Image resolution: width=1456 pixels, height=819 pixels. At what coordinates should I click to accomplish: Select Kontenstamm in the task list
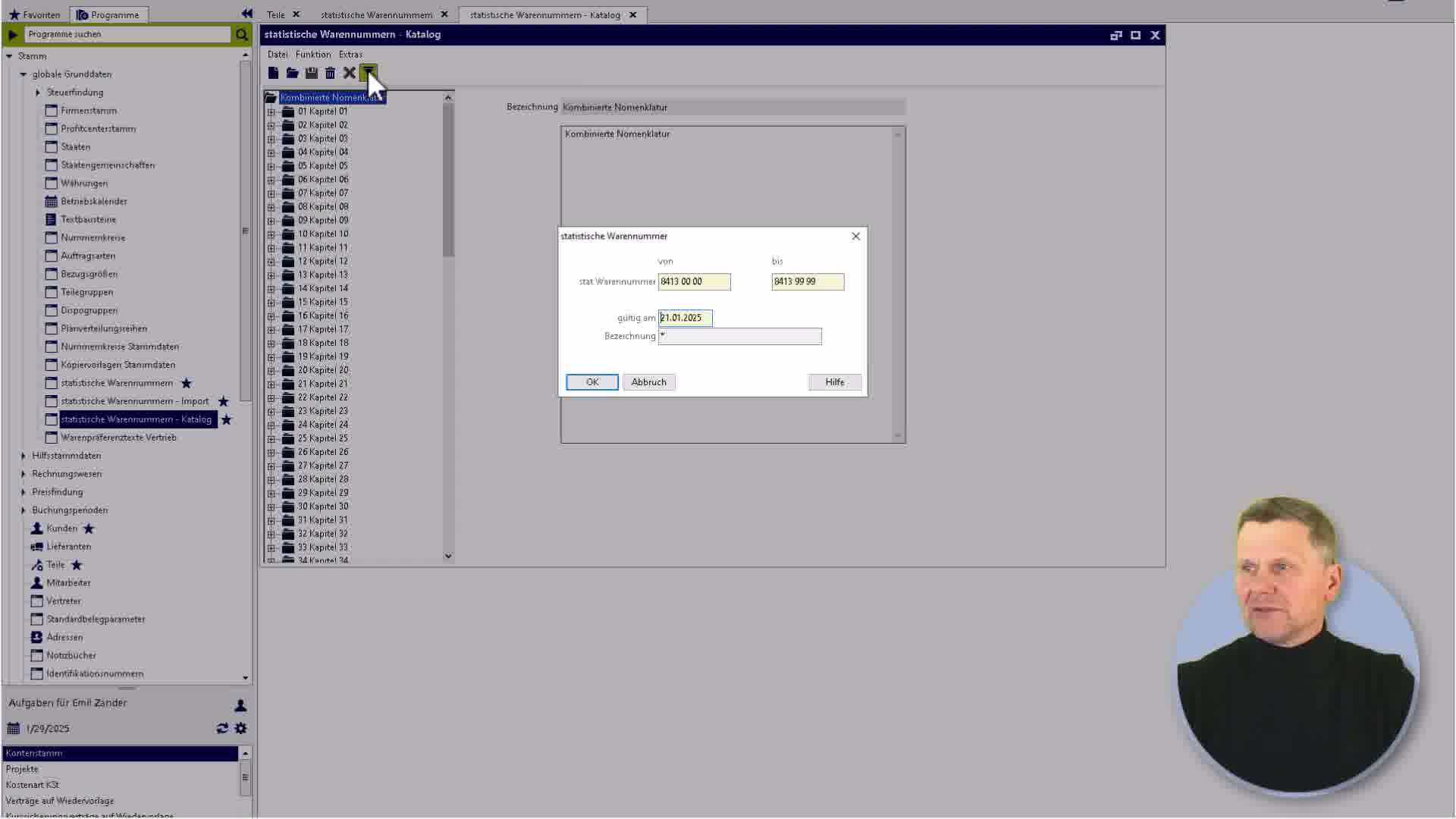(x=121, y=753)
